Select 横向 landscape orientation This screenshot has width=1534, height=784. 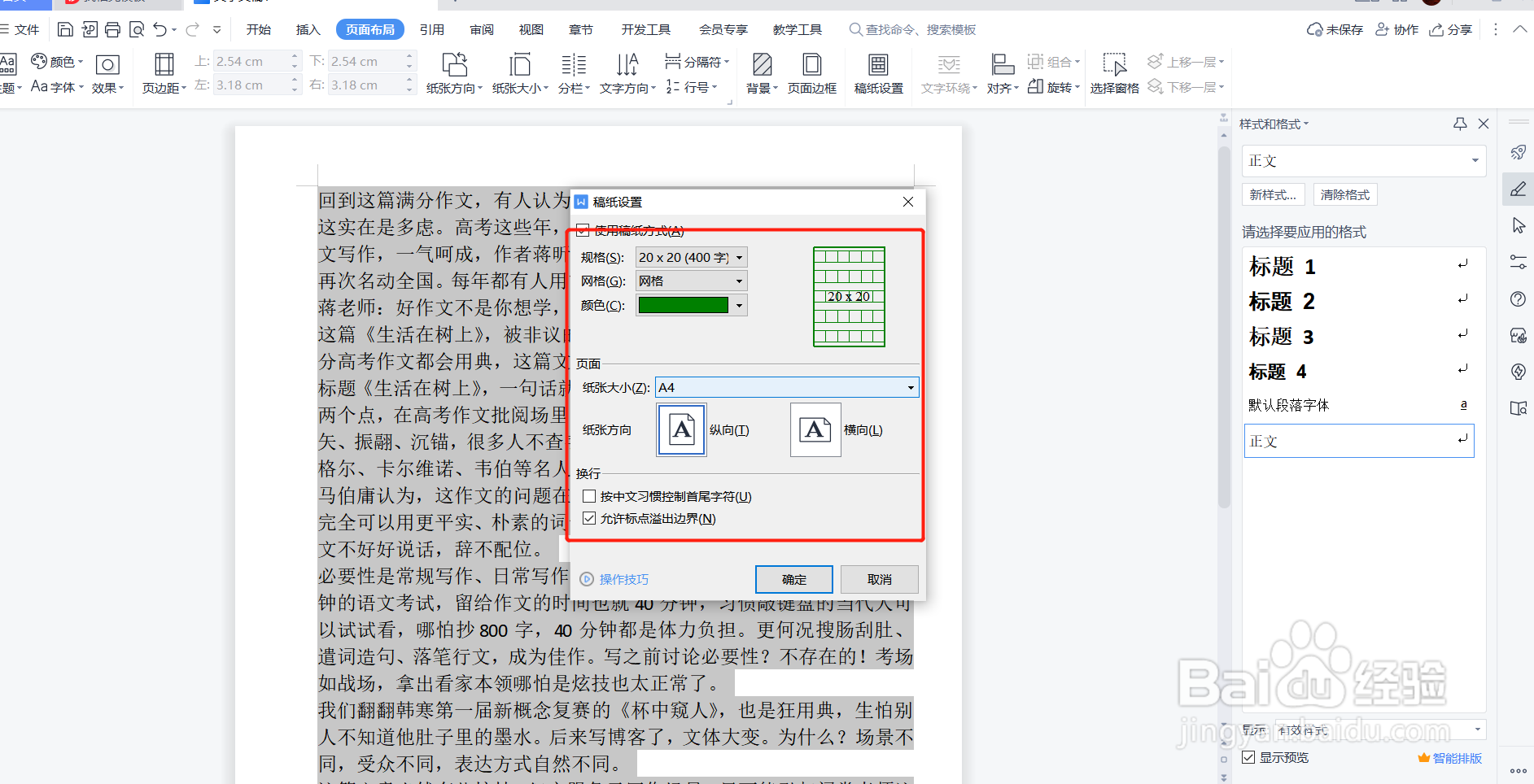(815, 429)
